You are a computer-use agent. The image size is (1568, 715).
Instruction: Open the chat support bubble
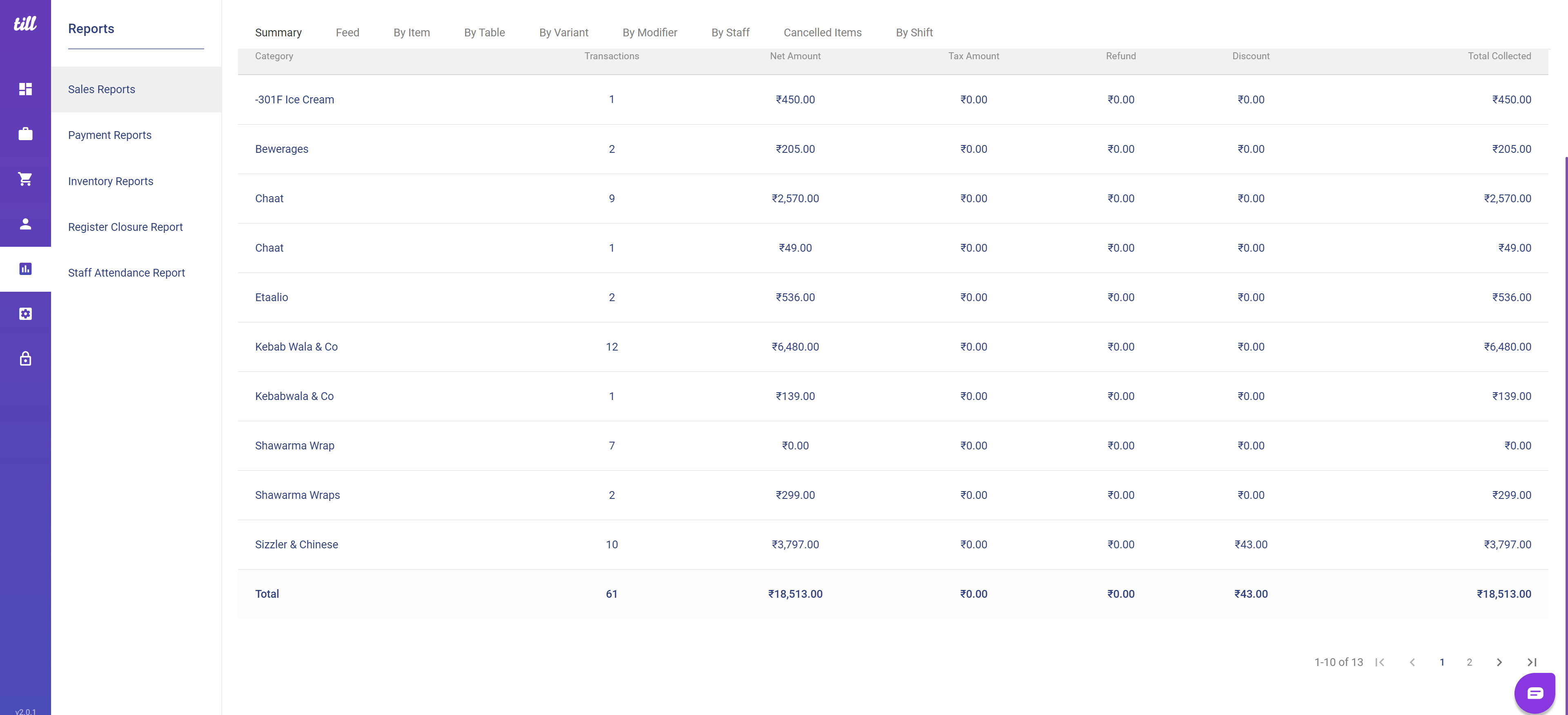click(1535, 693)
